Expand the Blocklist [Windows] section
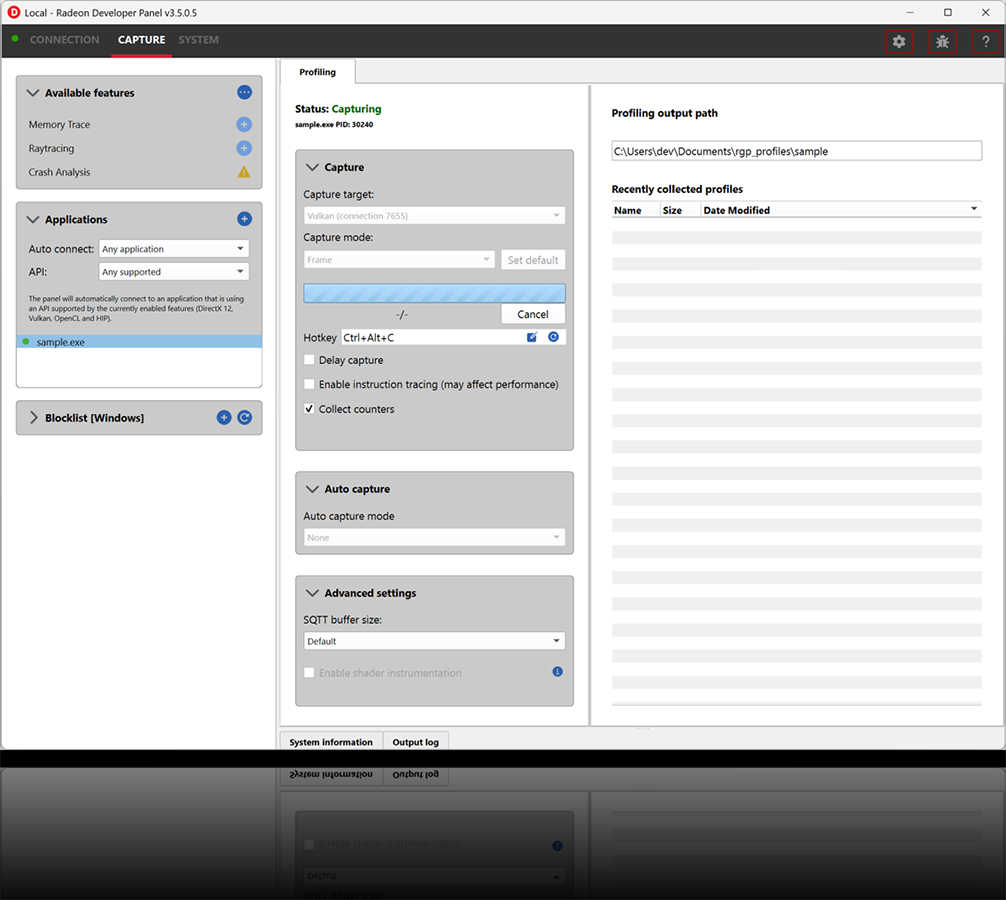Image resolution: width=1006 pixels, height=900 pixels. (x=33, y=418)
